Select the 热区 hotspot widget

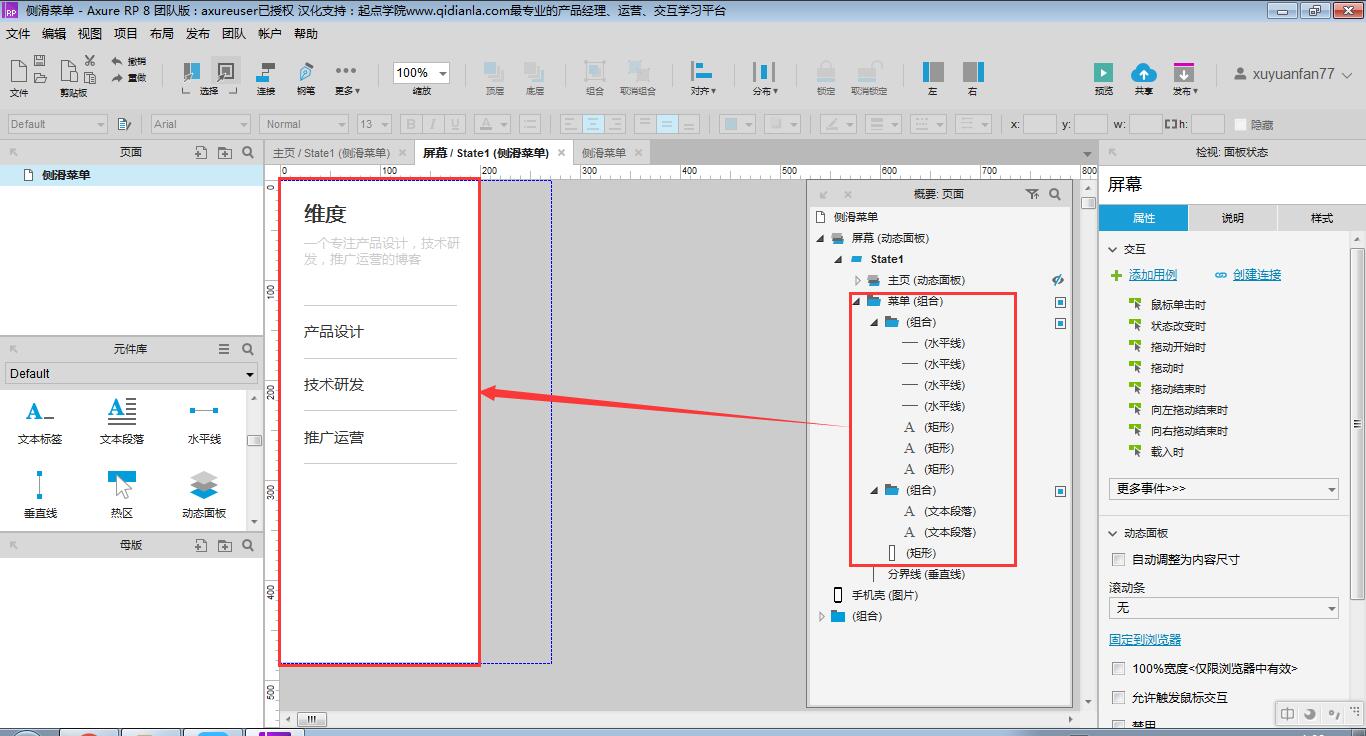[122, 494]
